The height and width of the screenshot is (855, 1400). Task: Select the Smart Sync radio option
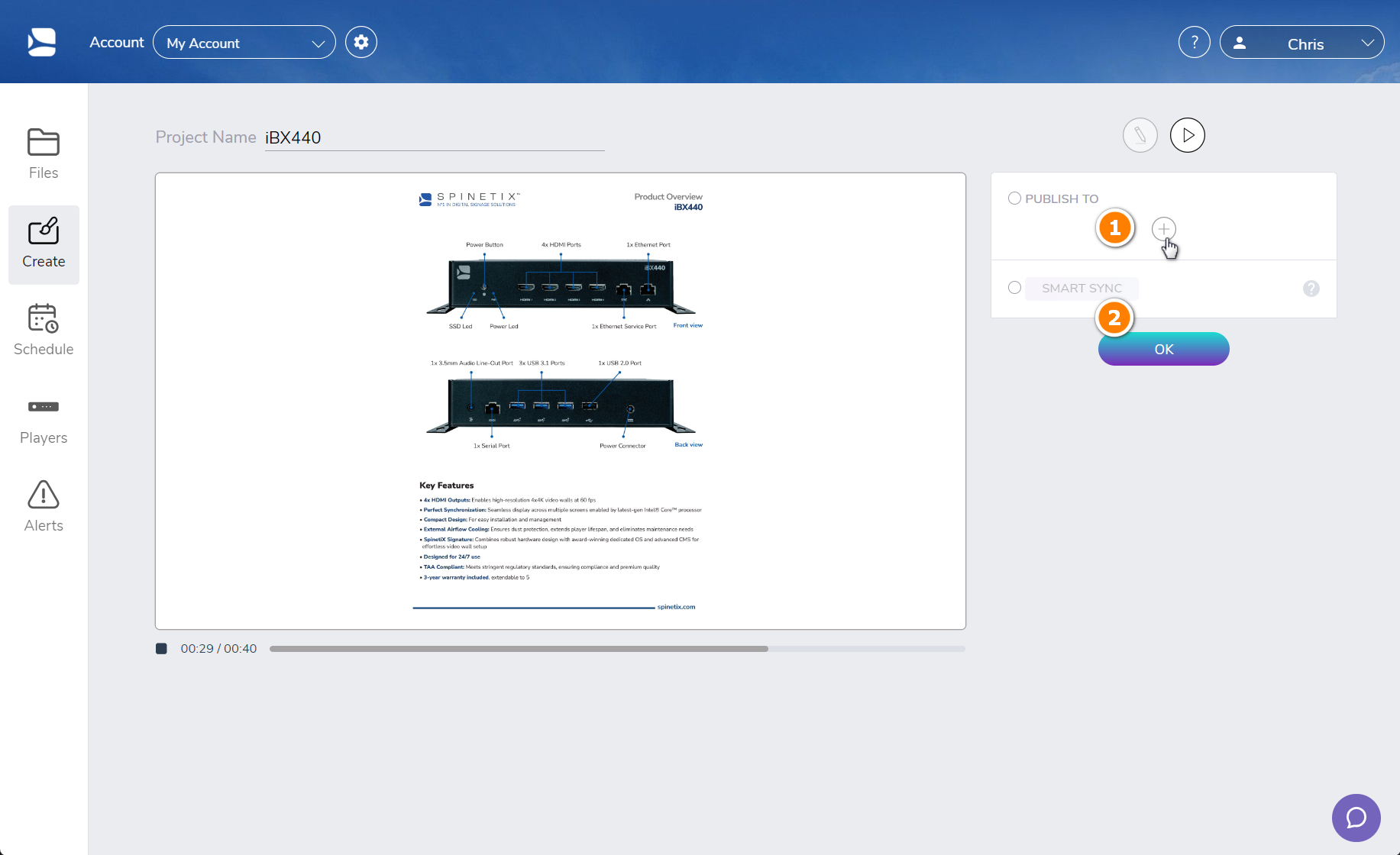(x=1014, y=288)
